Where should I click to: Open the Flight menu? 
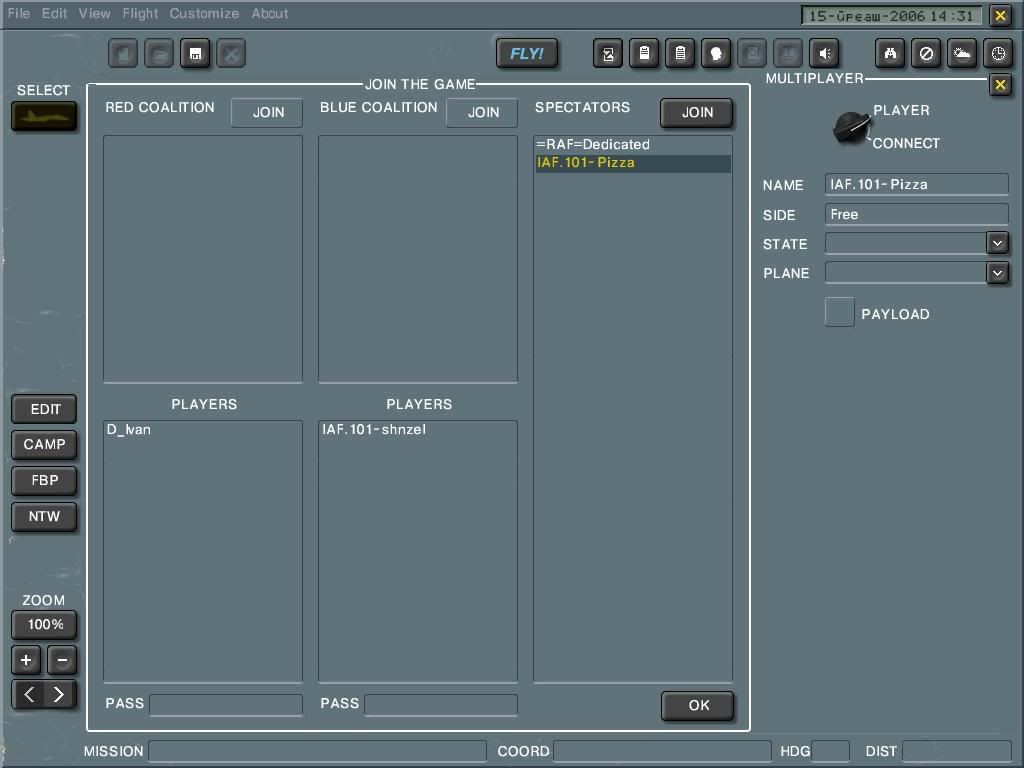pyautogui.click(x=140, y=14)
